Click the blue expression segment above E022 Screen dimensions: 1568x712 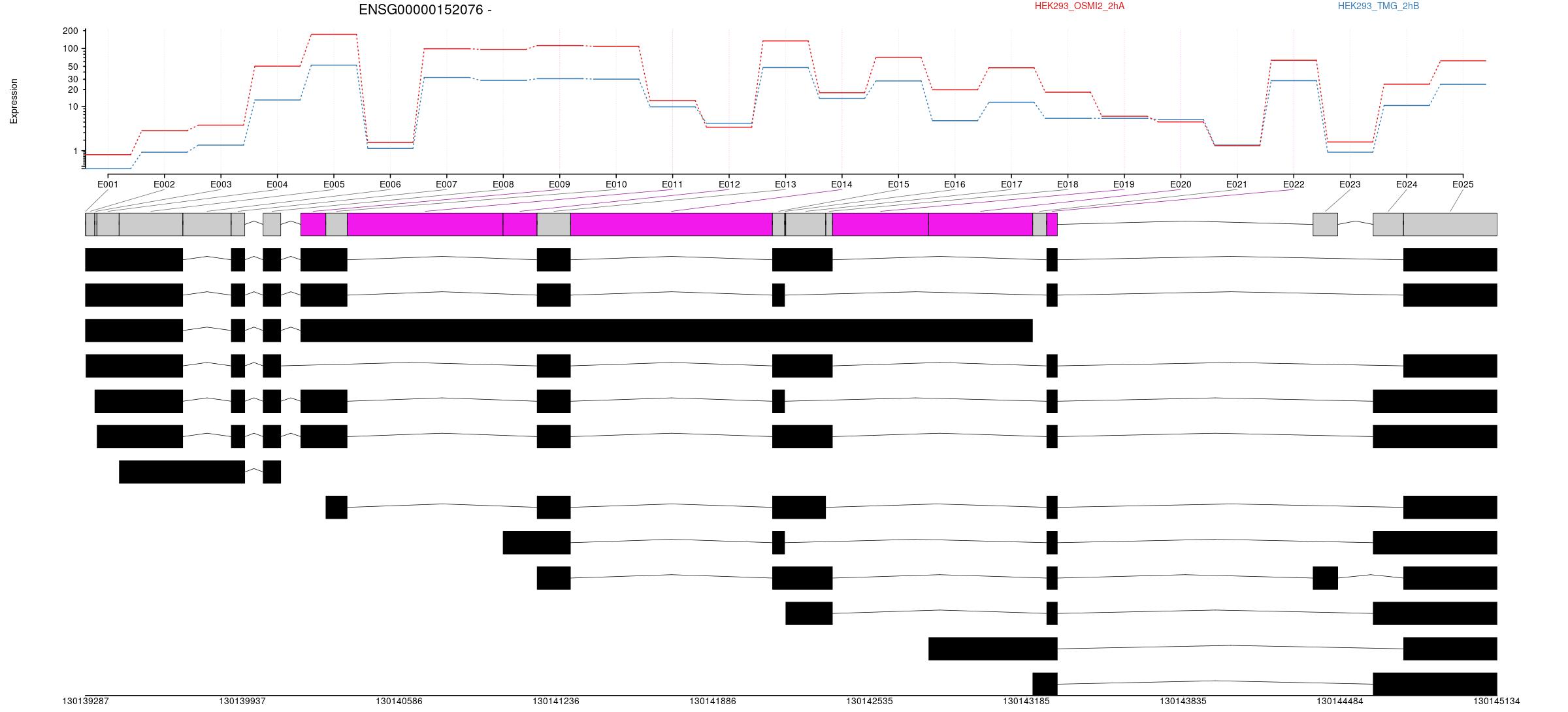[x=1294, y=80]
